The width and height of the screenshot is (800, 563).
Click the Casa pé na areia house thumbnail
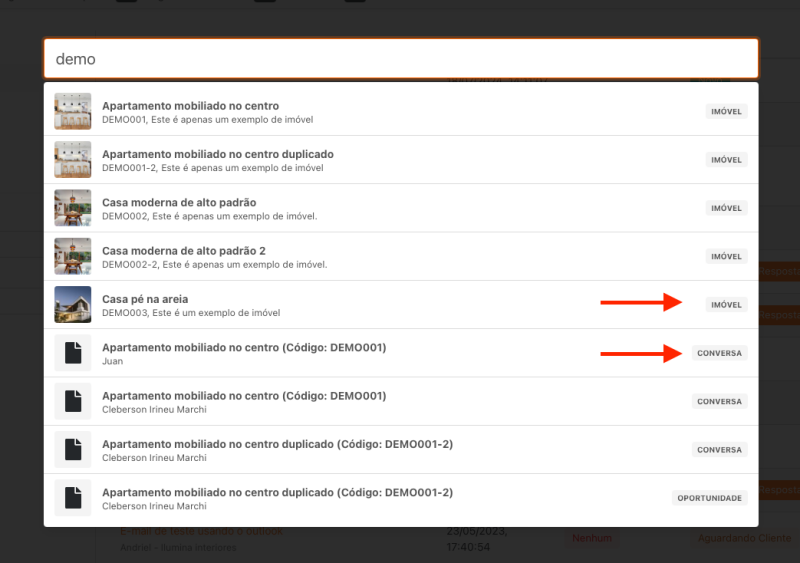coord(72,304)
